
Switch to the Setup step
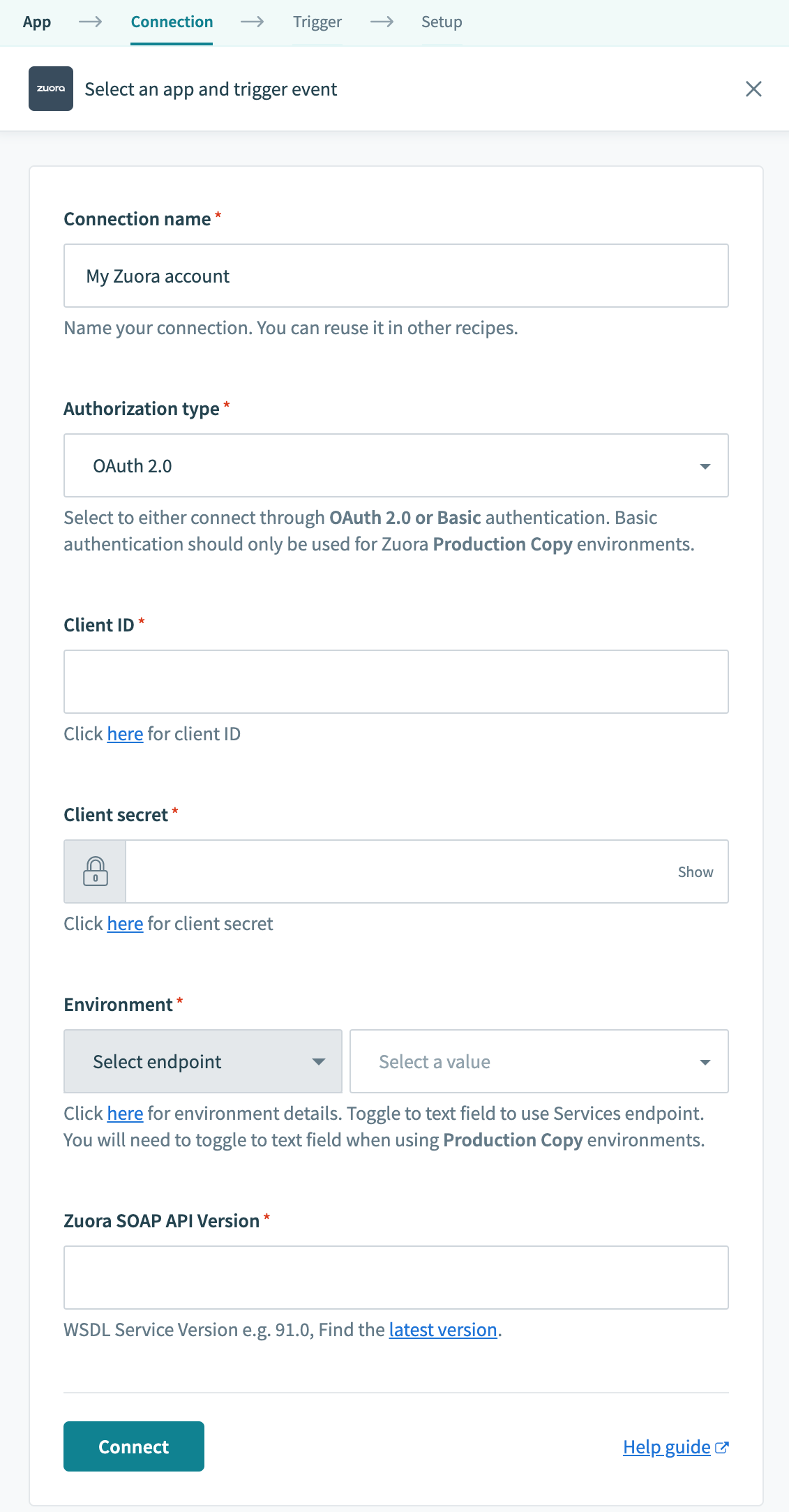[x=441, y=22]
